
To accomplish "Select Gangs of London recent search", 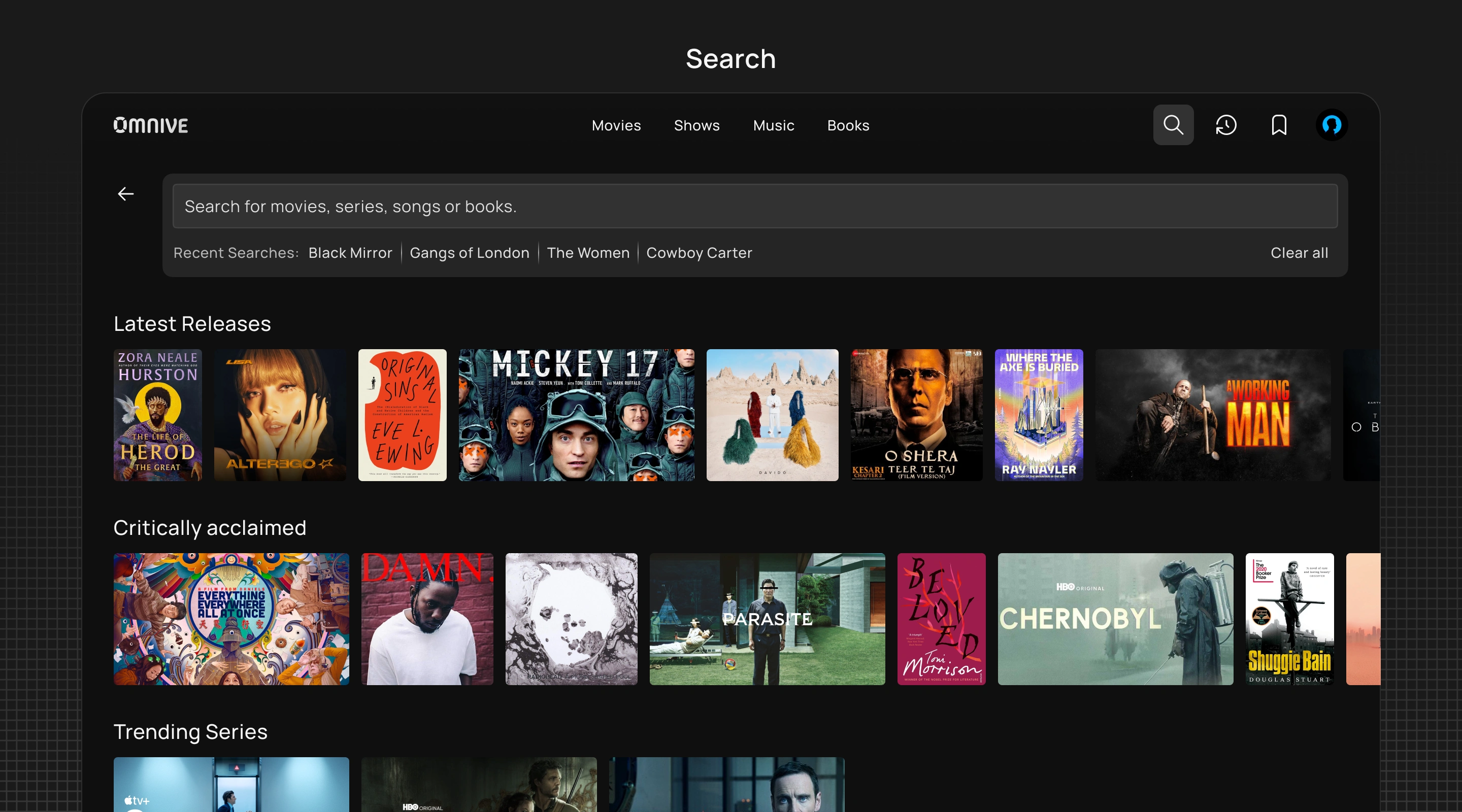I will tap(470, 253).
